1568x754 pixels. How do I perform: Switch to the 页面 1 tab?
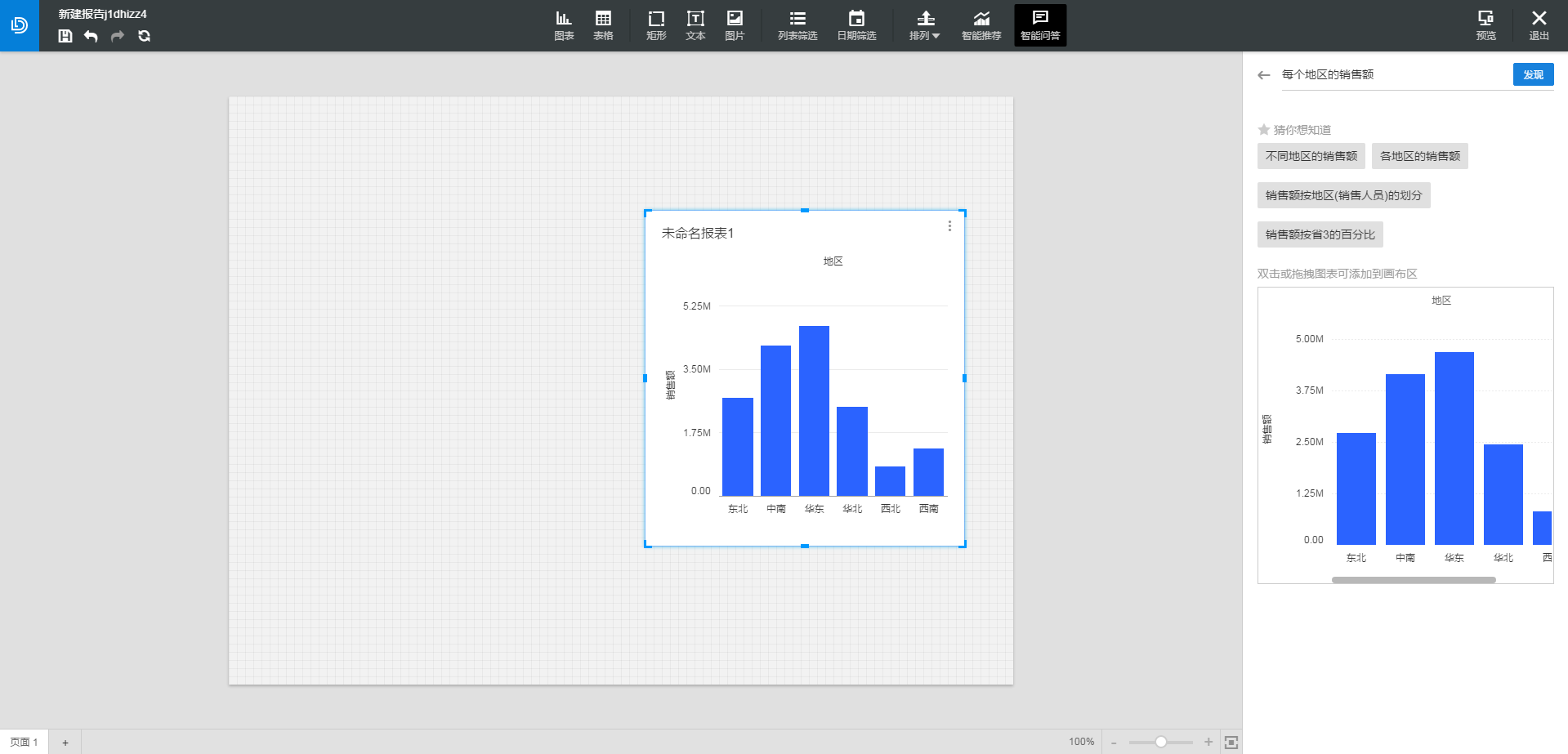tap(25, 742)
